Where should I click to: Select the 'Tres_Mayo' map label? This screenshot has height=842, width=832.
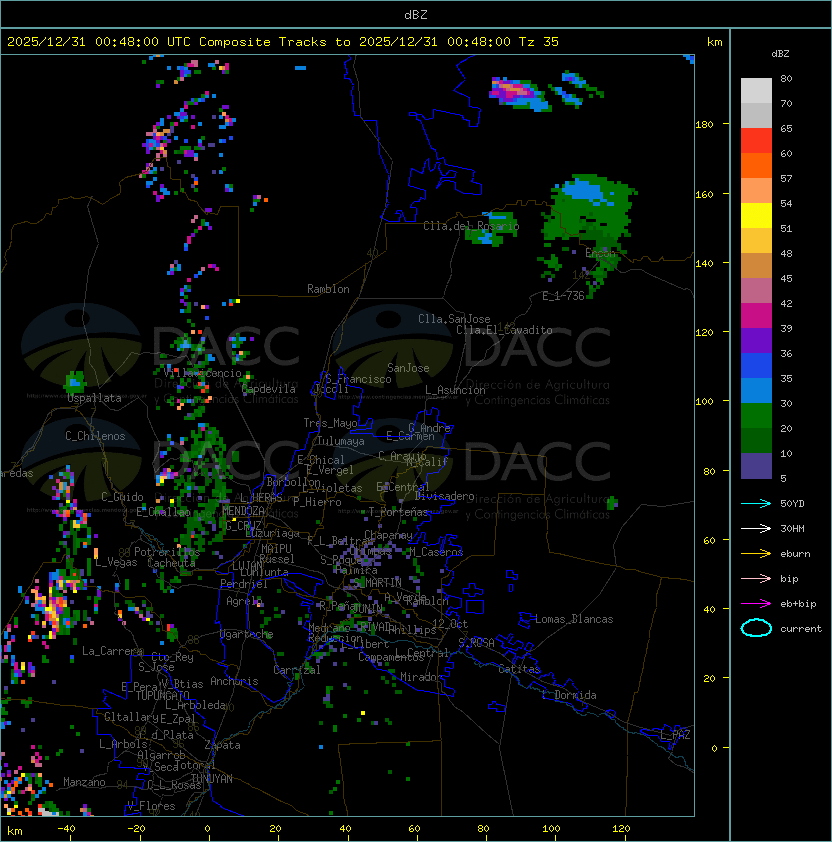point(330,423)
